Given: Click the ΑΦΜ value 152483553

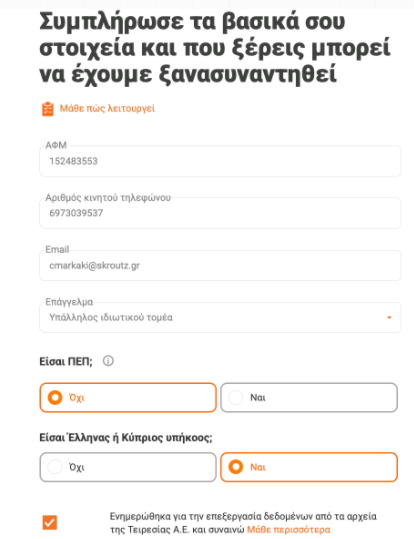Looking at the screenshot, I should click(x=74, y=161).
